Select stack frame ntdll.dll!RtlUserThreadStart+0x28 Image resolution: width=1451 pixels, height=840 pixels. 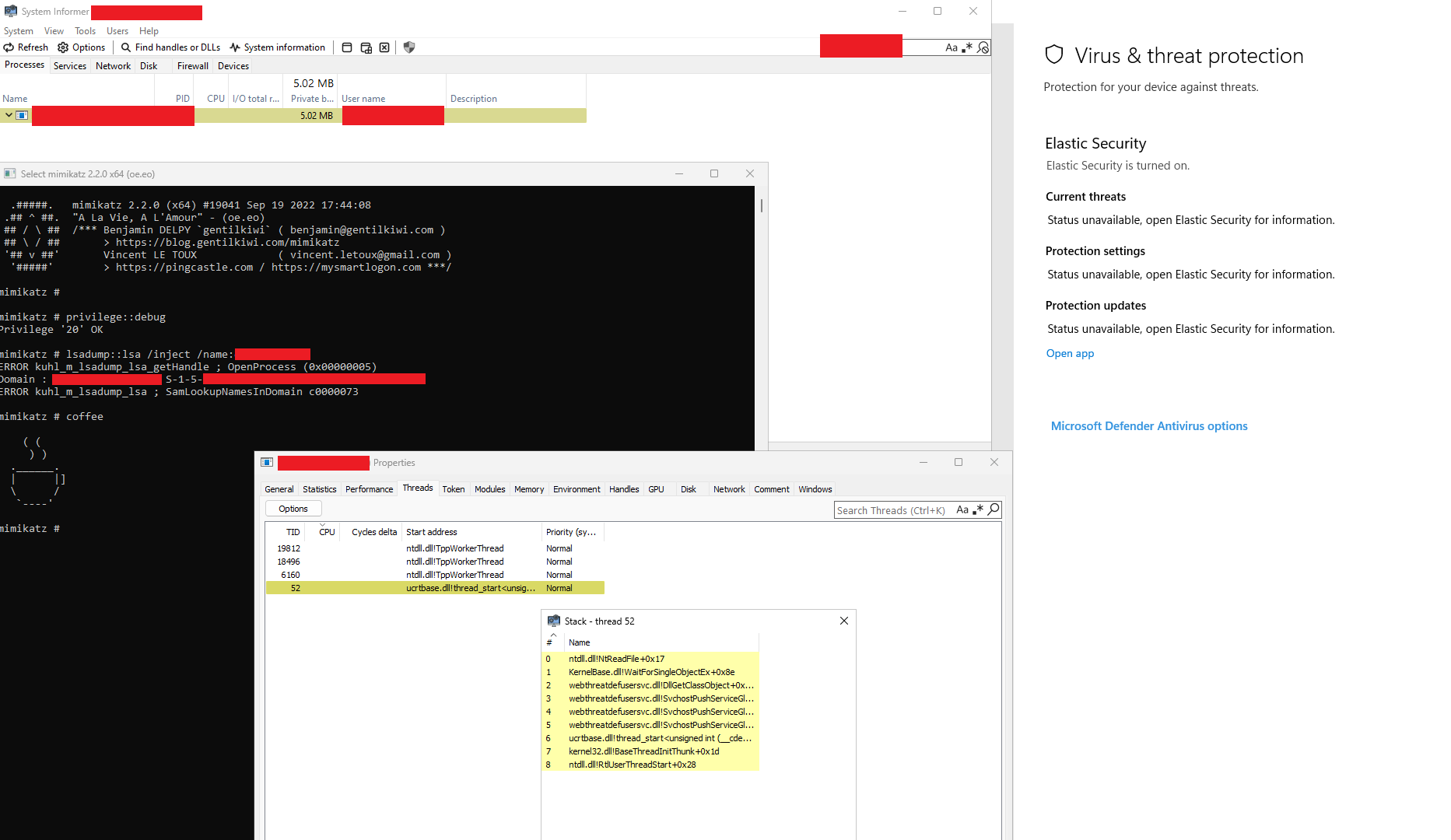pos(650,765)
